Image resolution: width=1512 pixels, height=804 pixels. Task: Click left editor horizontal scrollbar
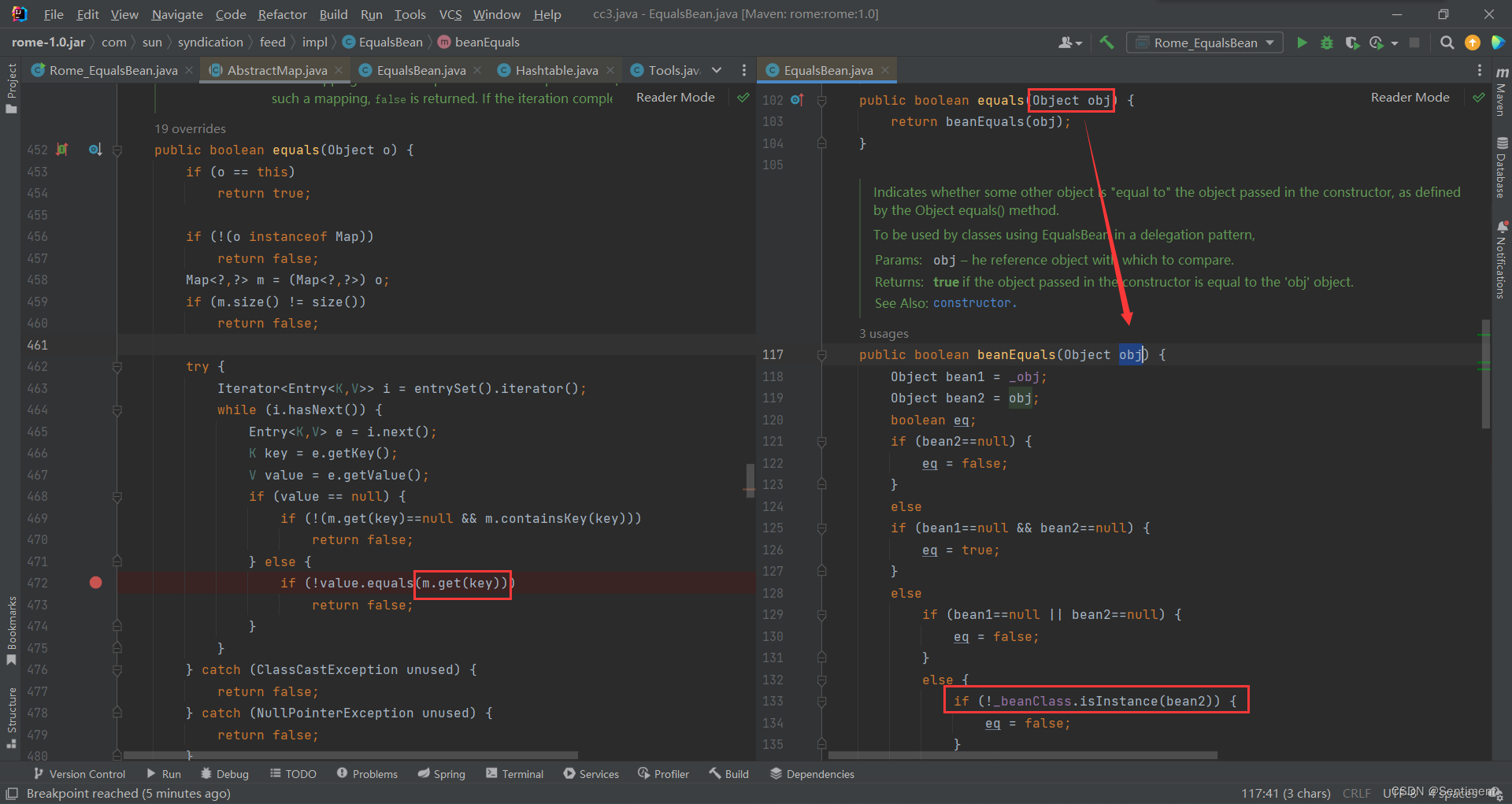349,755
